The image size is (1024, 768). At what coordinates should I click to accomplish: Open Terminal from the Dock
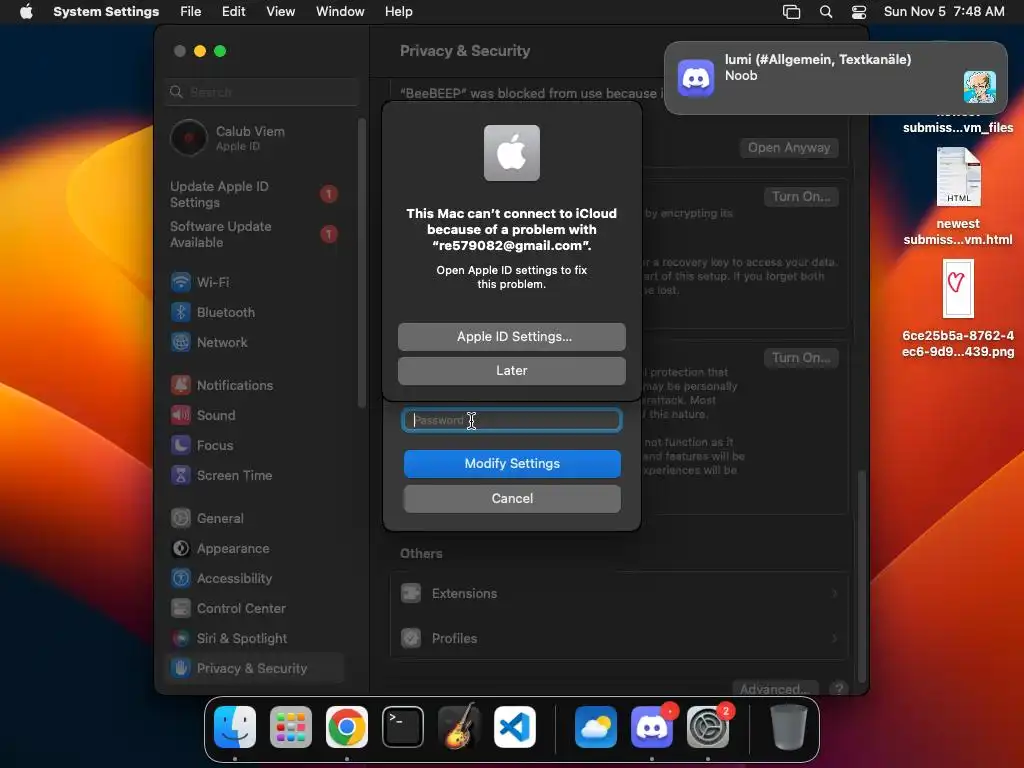[403, 727]
